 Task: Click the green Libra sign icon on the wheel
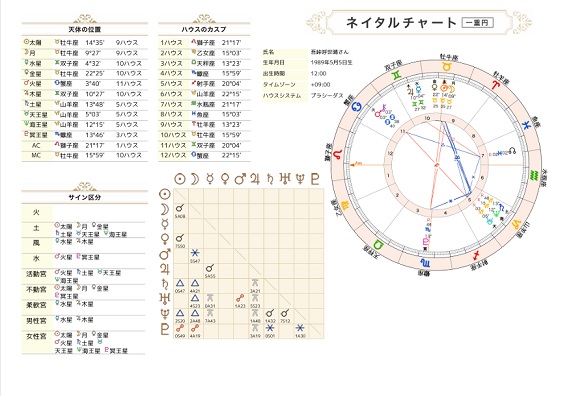[379, 244]
